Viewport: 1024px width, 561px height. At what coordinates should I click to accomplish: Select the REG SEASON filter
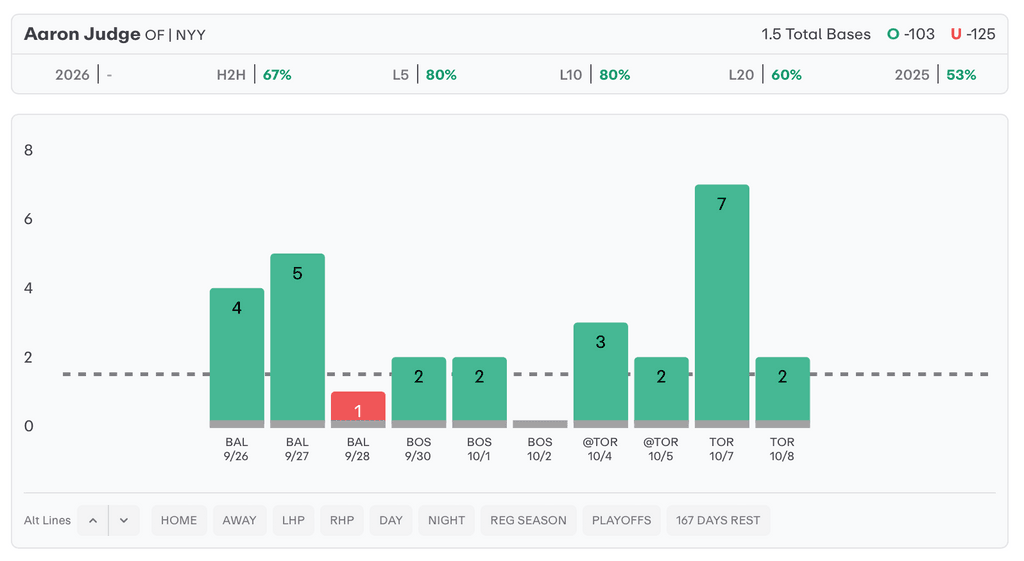(x=528, y=520)
